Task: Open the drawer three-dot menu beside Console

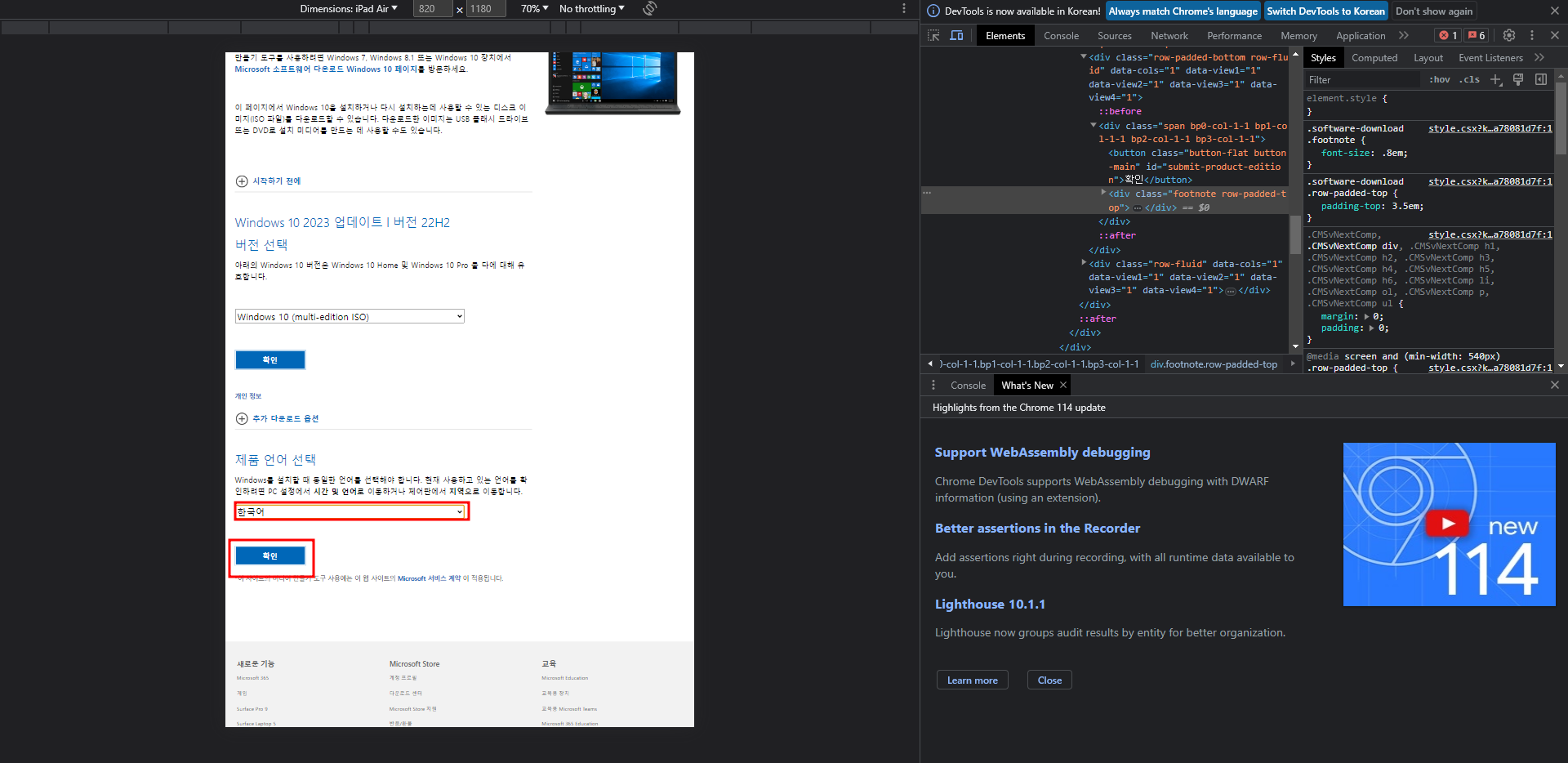Action: click(x=933, y=385)
